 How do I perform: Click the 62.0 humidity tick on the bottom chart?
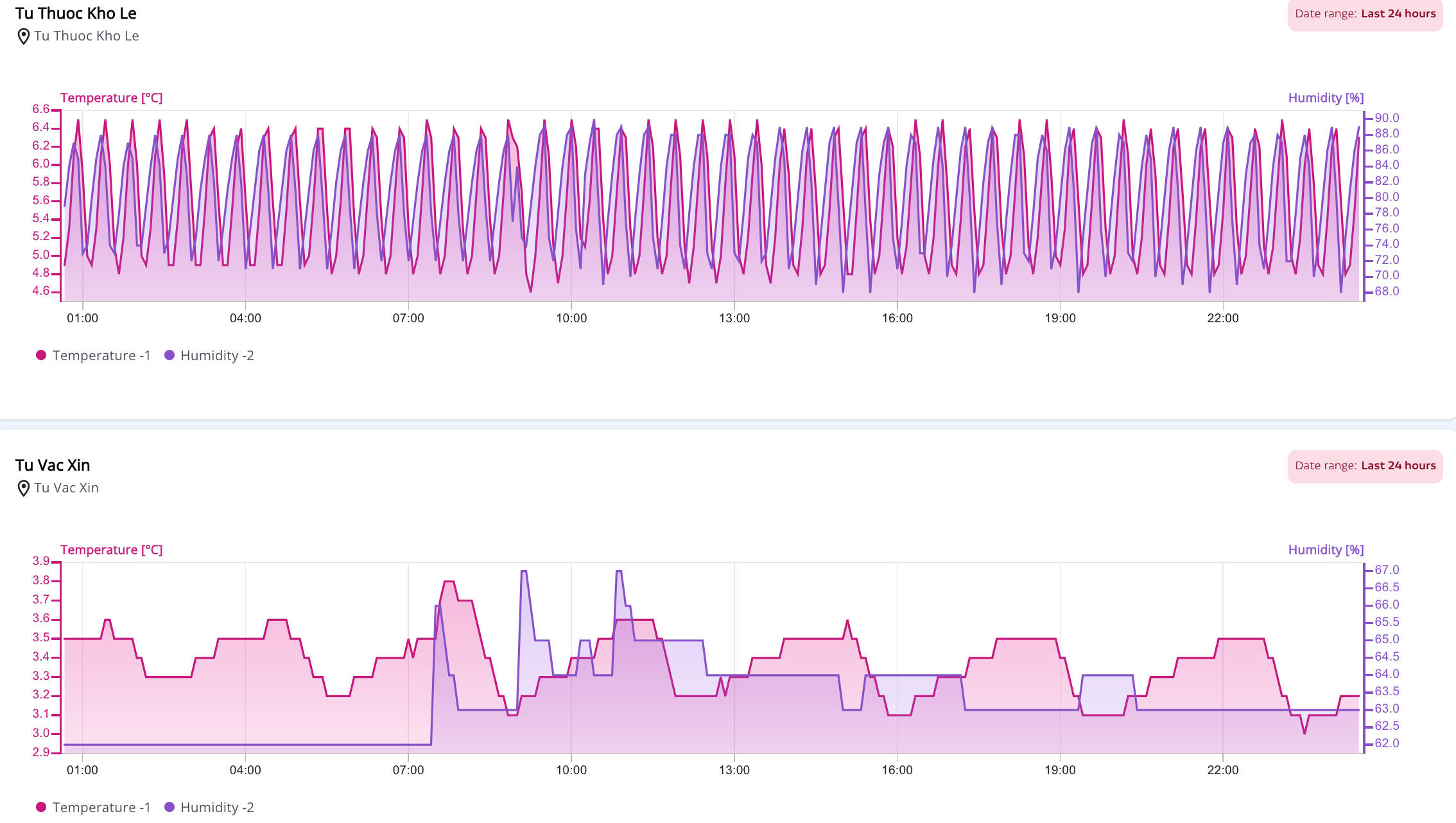tap(1387, 743)
